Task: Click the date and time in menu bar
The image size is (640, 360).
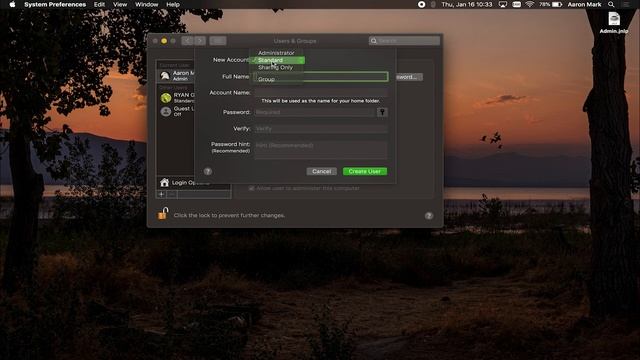Action: pyautogui.click(x=467, y=4)
